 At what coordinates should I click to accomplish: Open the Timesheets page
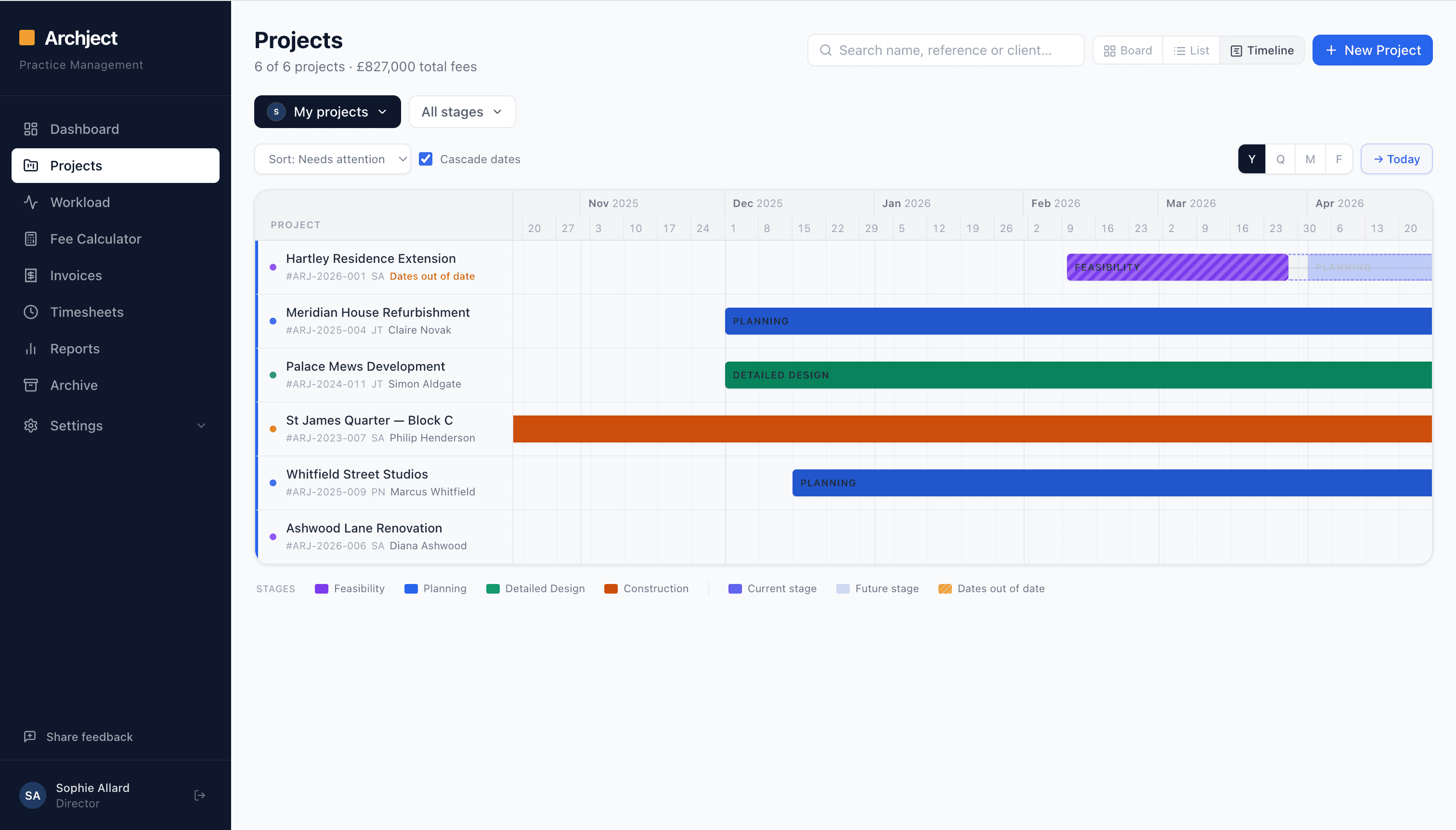click(x=115, y=312)
